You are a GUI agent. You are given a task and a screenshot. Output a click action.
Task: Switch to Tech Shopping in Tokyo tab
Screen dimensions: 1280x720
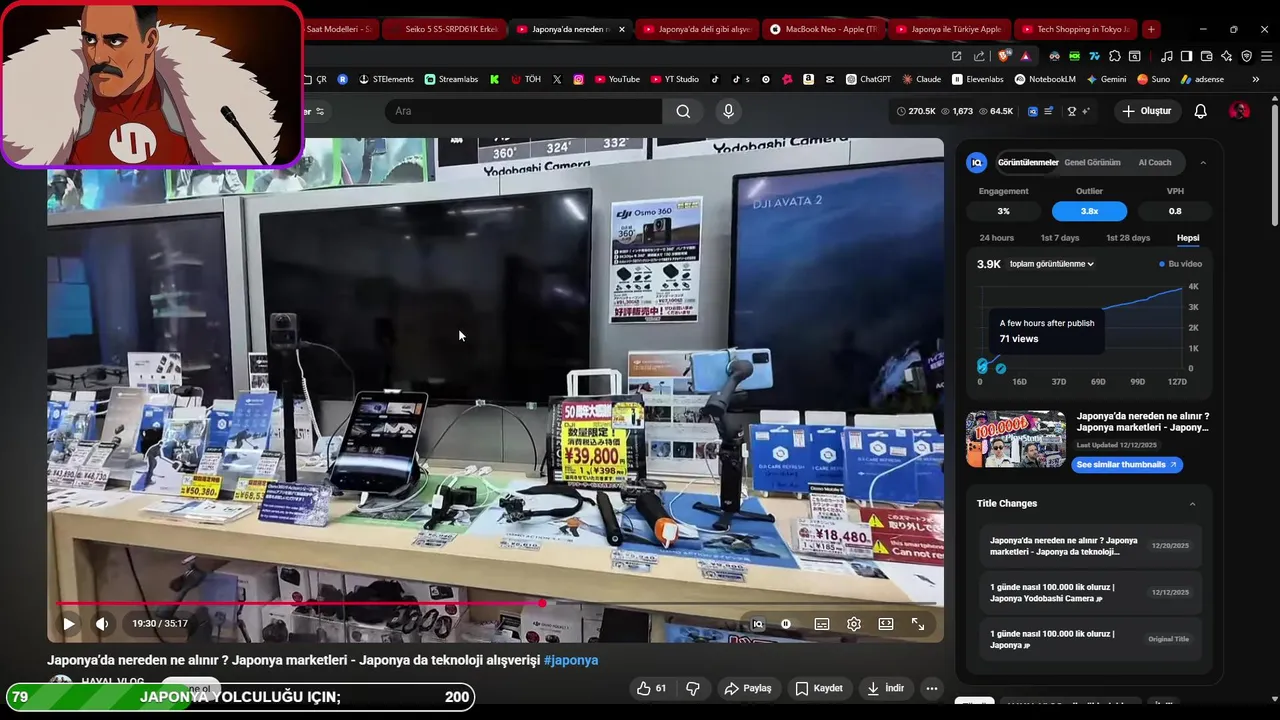[x=1075, y=29]
